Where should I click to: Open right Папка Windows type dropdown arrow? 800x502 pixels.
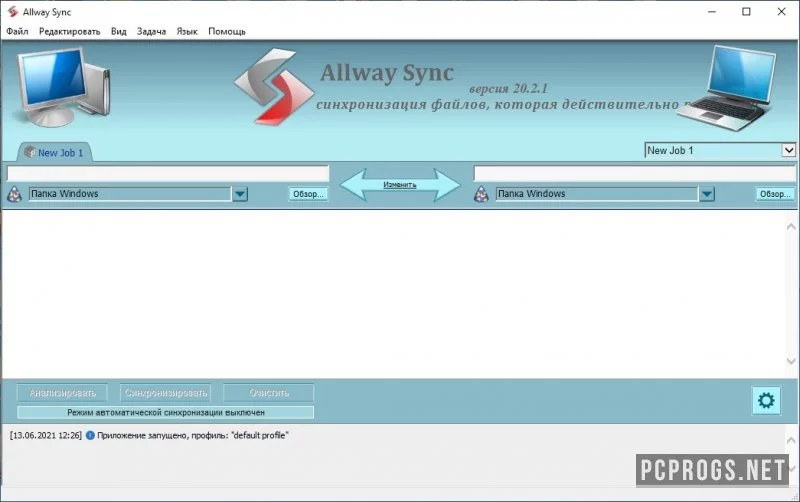pyautogui.click(x=707, y=194)
